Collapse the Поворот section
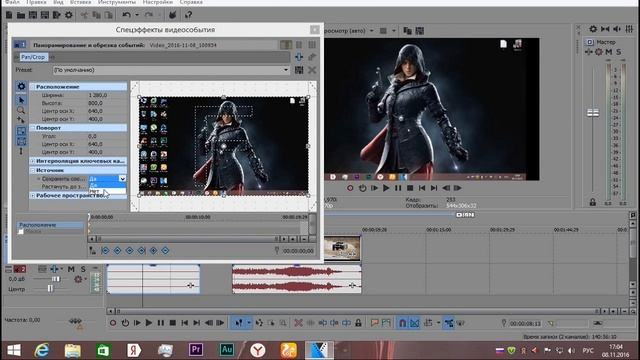The image size is (640, 360). pyautogui.click(x=33, y=128)
